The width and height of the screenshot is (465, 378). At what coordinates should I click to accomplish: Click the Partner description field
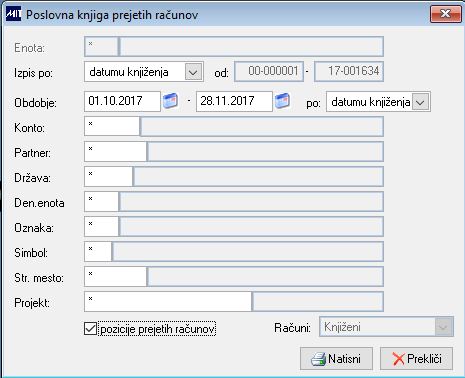pos(265,151)
